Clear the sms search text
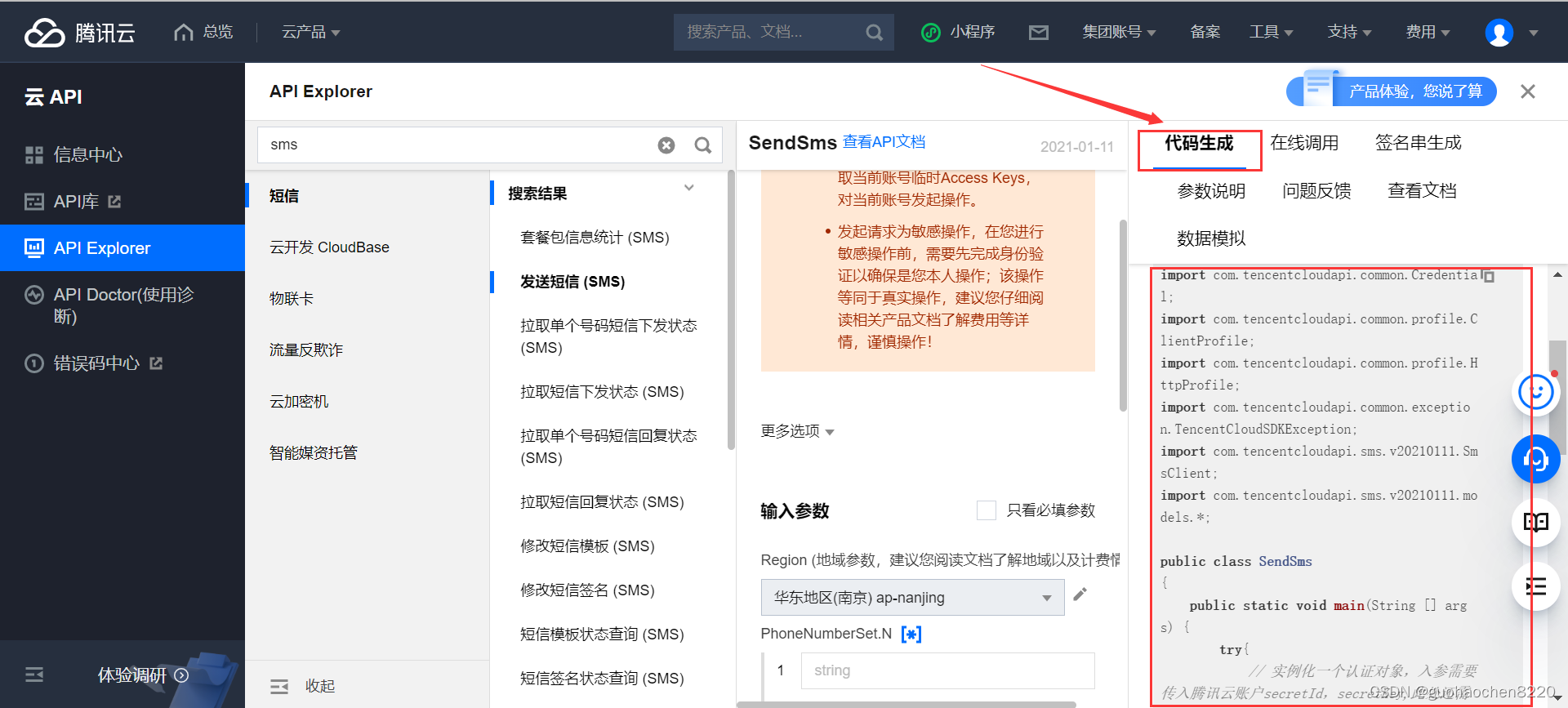The height and width of the screenshot is (708, 1568). [666, 145]
